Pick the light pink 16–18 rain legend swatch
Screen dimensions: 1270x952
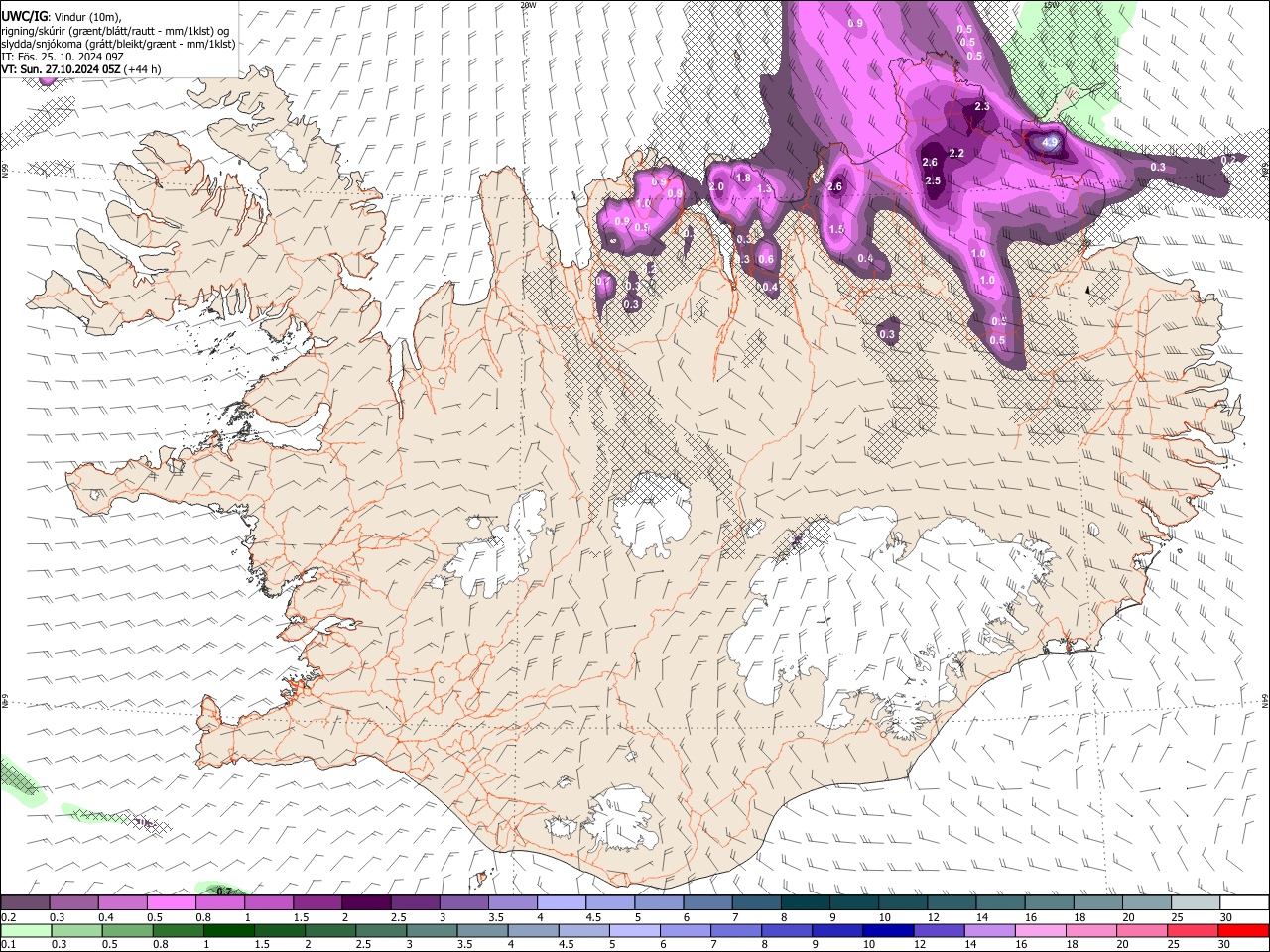point(1040,930)
